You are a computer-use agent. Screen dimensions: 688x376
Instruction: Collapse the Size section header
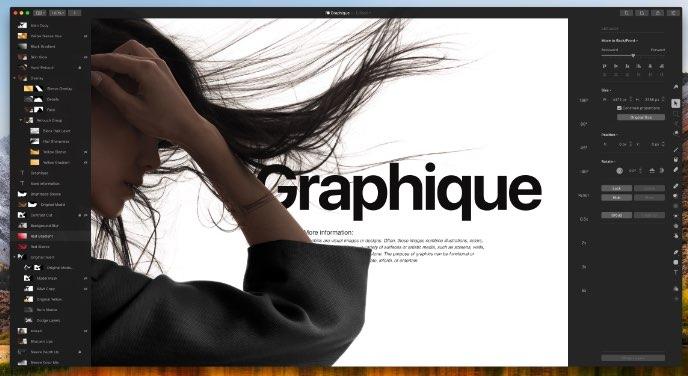[606, 90]
